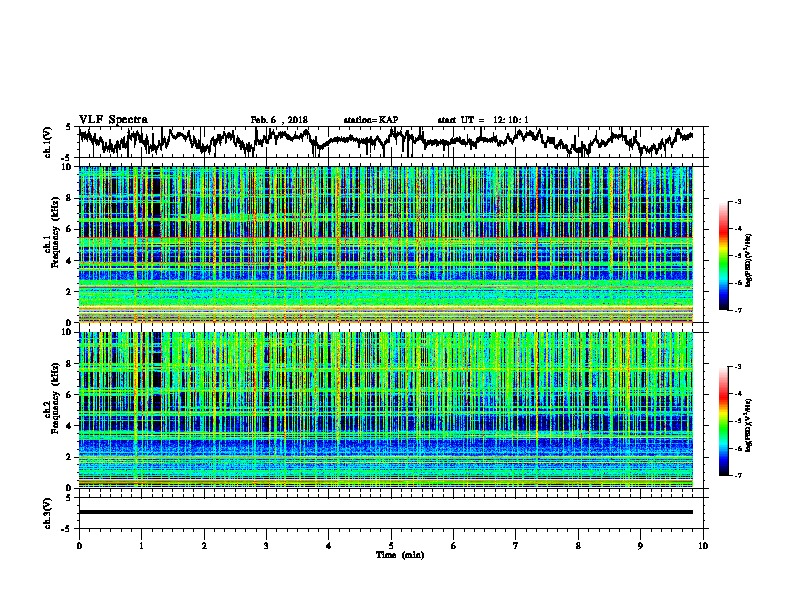Click the "-5" tick of ch.3(V) axis
Image resolution: width=792 pixels, height=612 pixels.
68,529
